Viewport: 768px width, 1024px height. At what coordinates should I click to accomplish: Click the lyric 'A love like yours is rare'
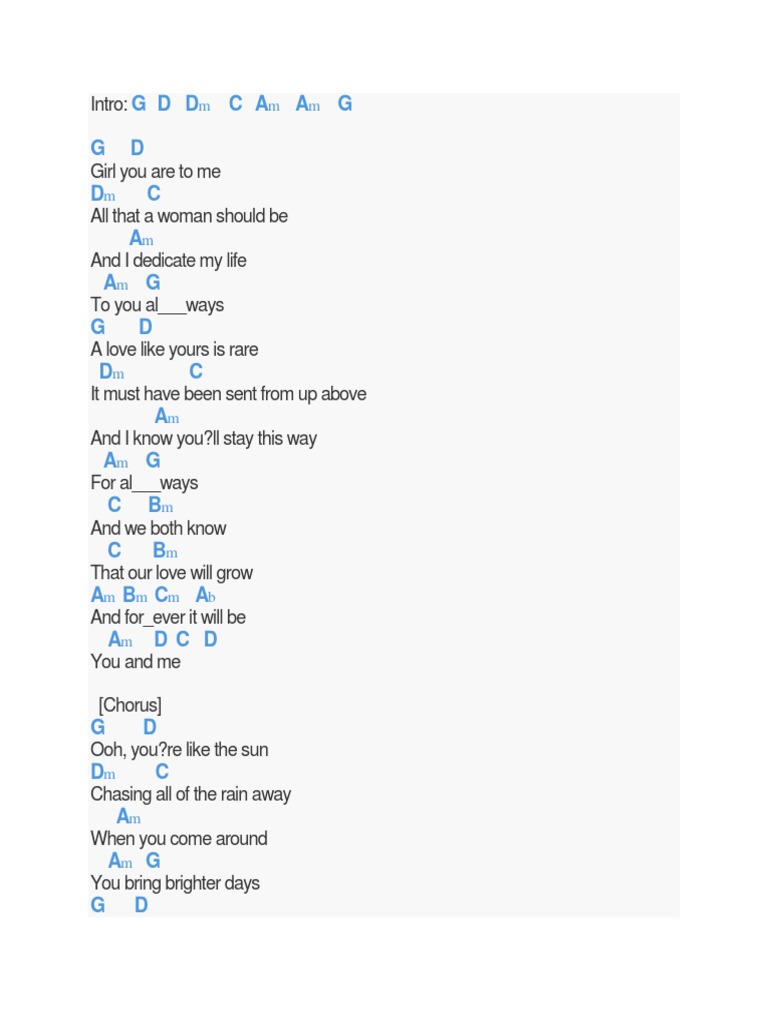pyautogui.click(x=174, y=350)
